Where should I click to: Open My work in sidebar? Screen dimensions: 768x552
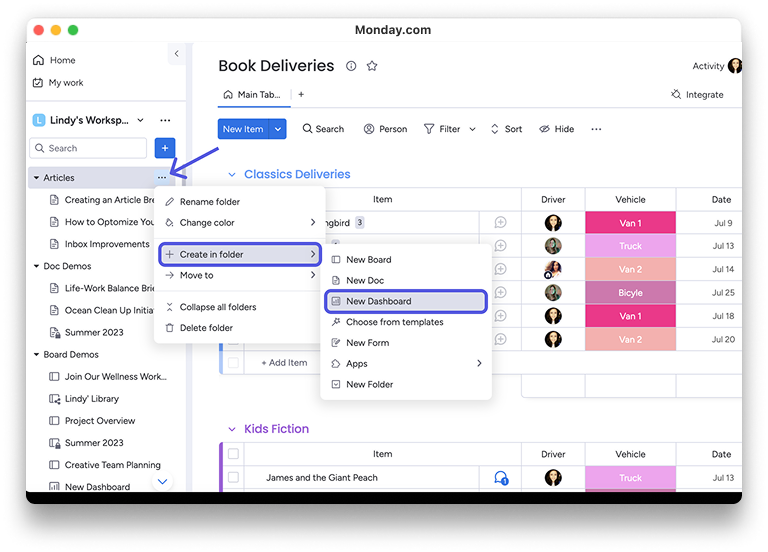(x=58, y=82)
